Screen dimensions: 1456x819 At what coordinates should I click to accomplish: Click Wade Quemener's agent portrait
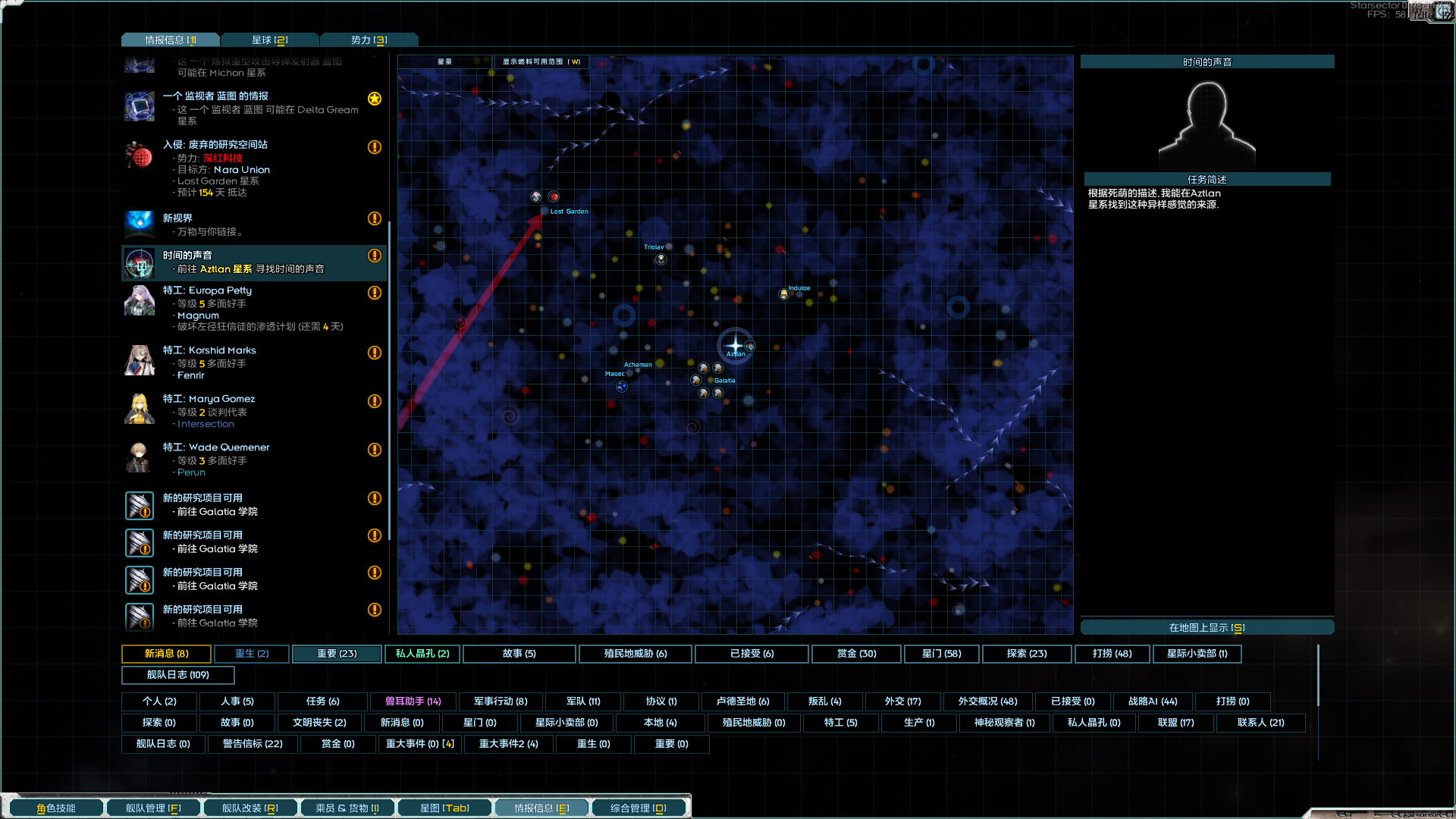(x=139, y=457)
